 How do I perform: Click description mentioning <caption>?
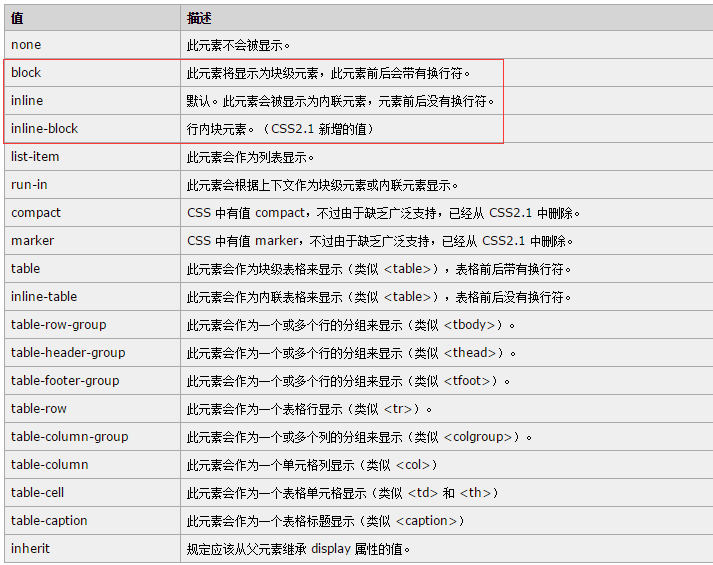[326, 521]
